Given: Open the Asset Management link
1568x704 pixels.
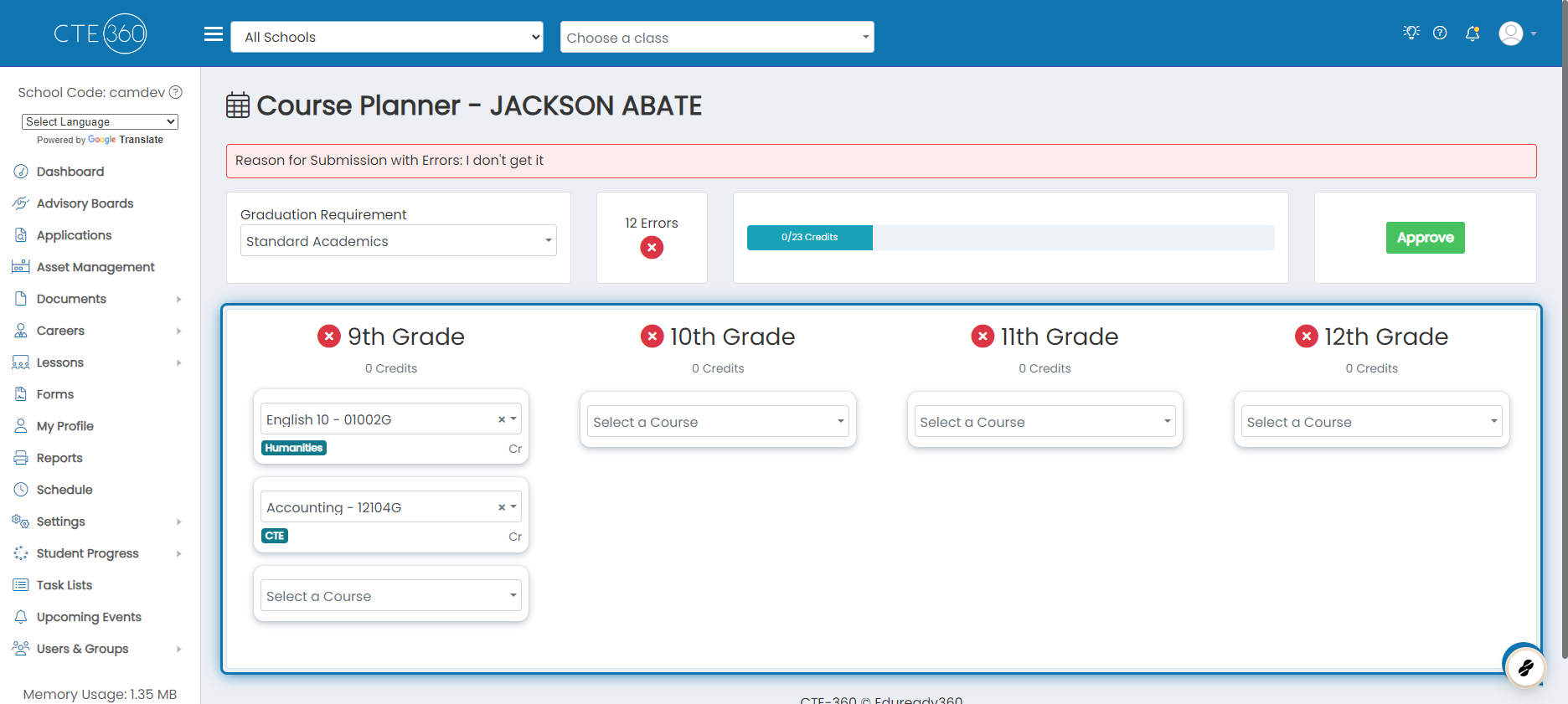Looking at the screenshot, I should 95,267.
